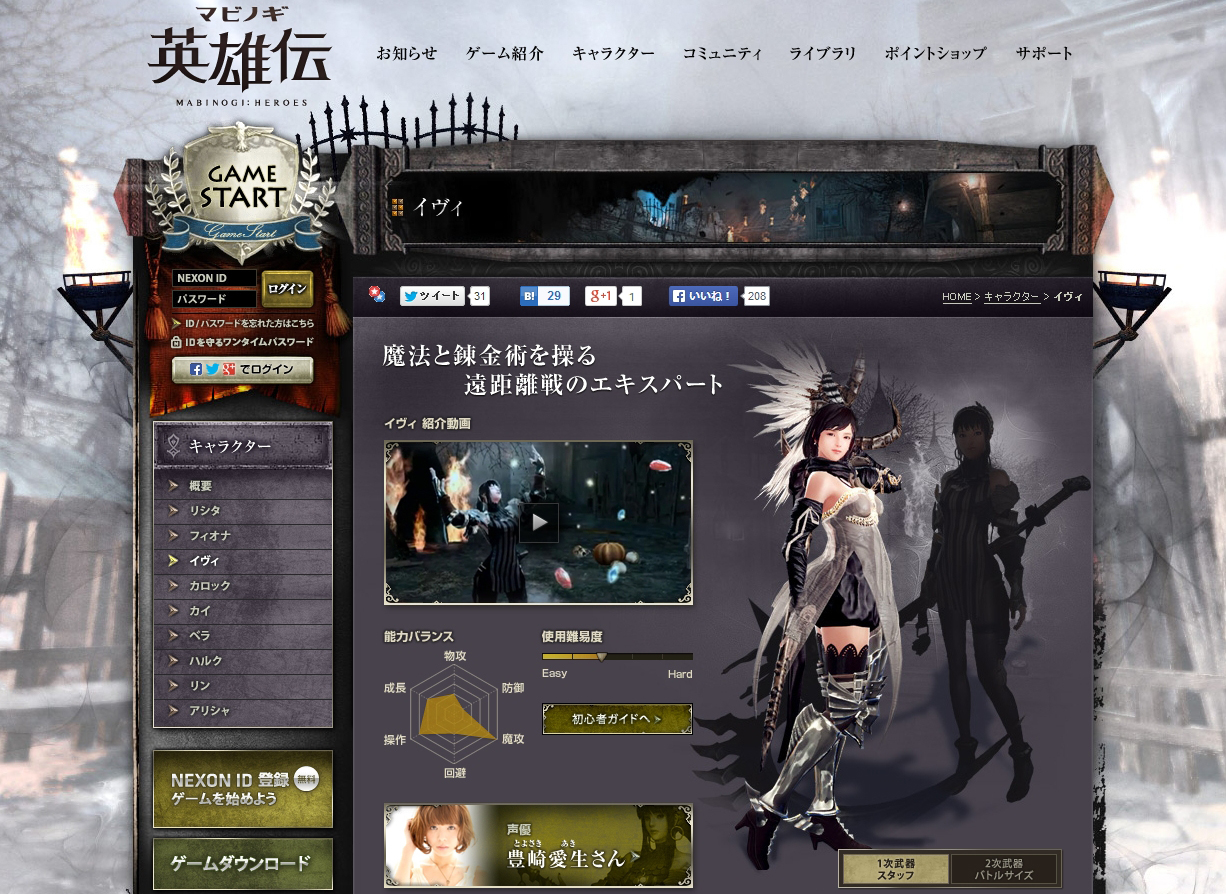Open the 初心者ガイドへ beginner guide link
This screenshot has width=1226, height=894.
pos(617,719)
